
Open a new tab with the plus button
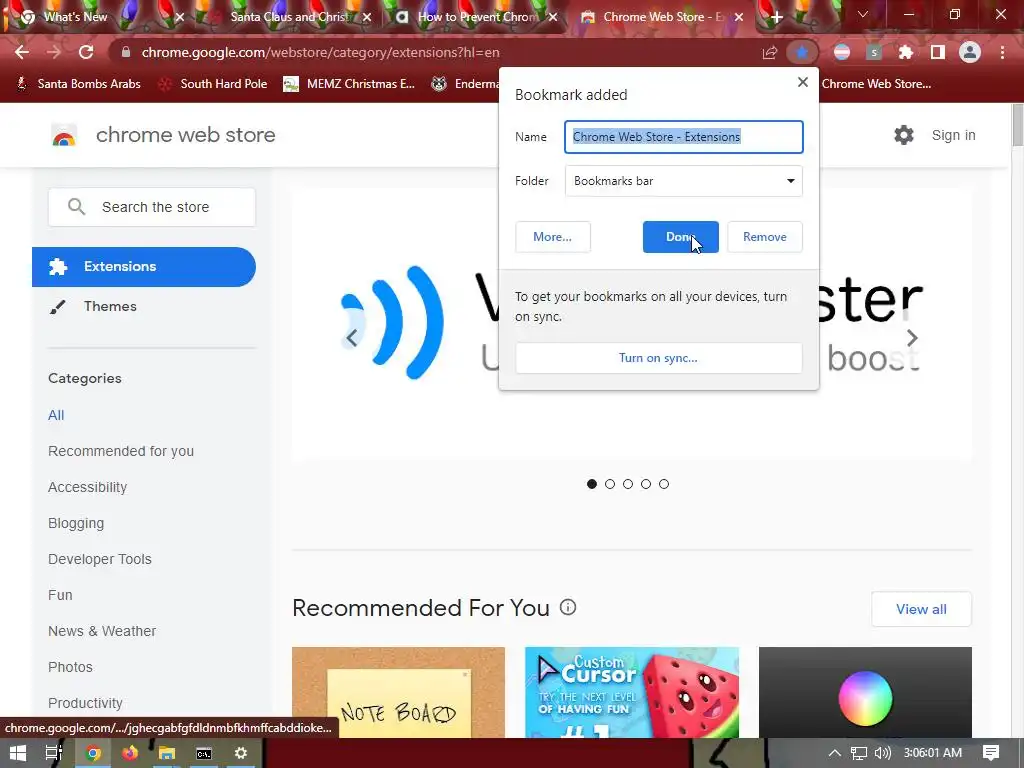[776, 17]
